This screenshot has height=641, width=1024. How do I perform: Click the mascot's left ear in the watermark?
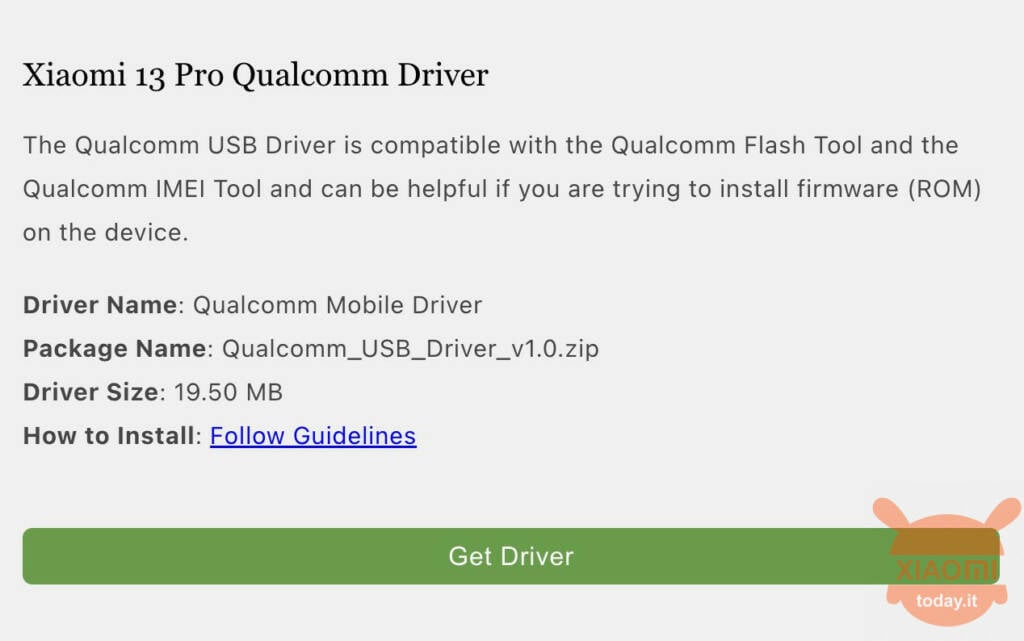892,512
